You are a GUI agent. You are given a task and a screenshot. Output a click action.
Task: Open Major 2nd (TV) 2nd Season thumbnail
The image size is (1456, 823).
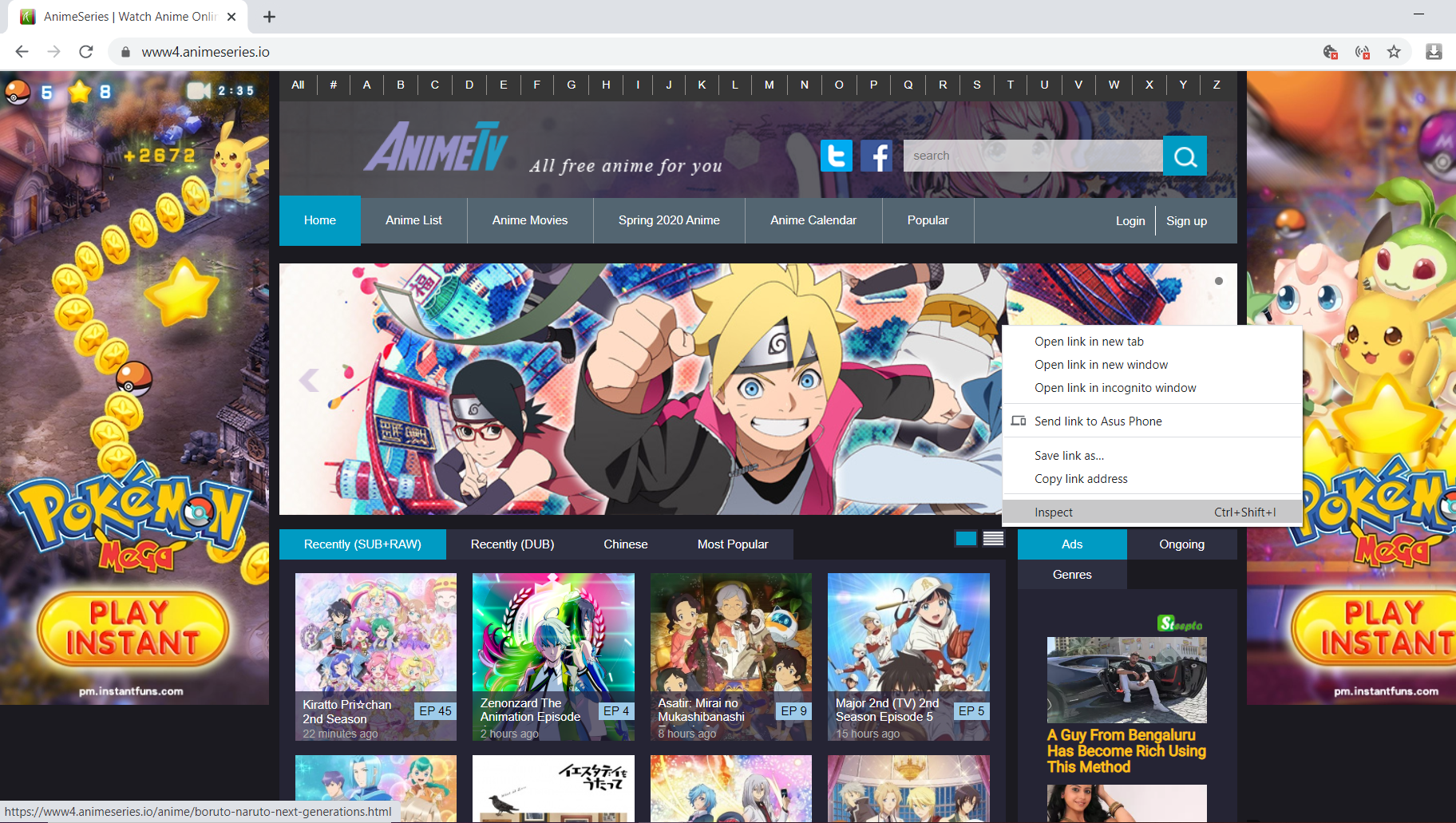coord(908,656)
